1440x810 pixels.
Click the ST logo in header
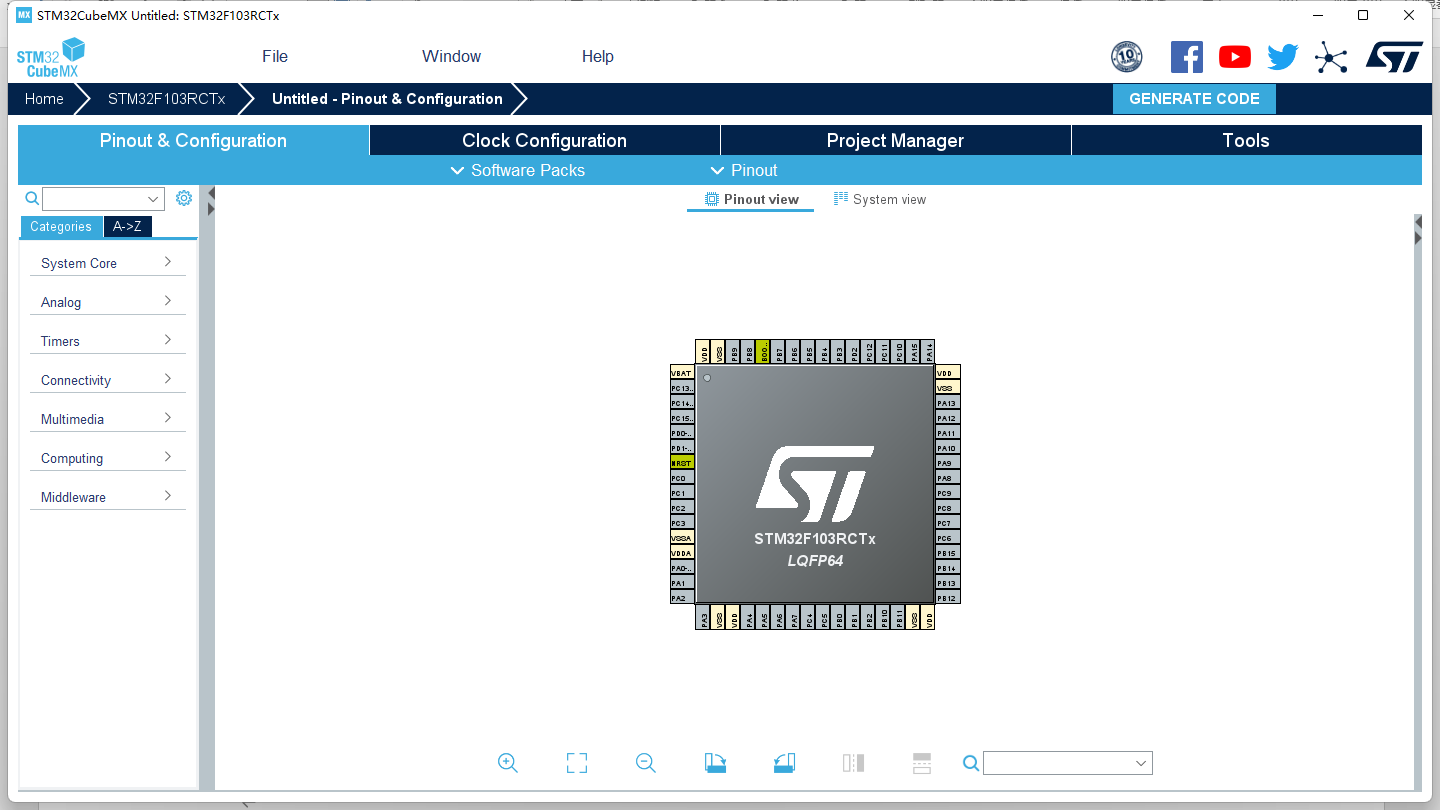pos(1394,57)
